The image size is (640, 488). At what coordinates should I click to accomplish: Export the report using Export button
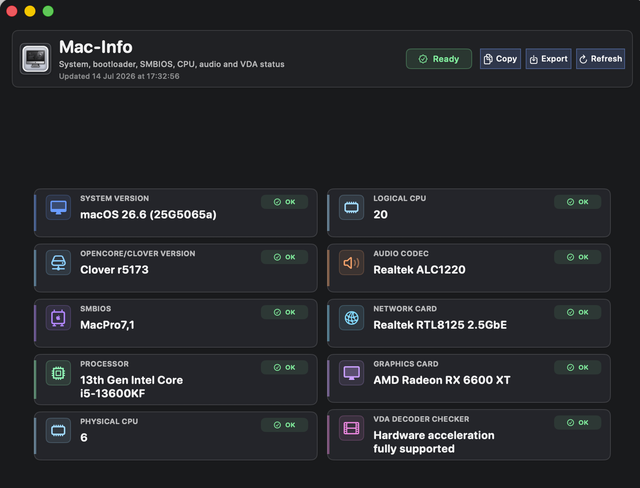point(549,59)
